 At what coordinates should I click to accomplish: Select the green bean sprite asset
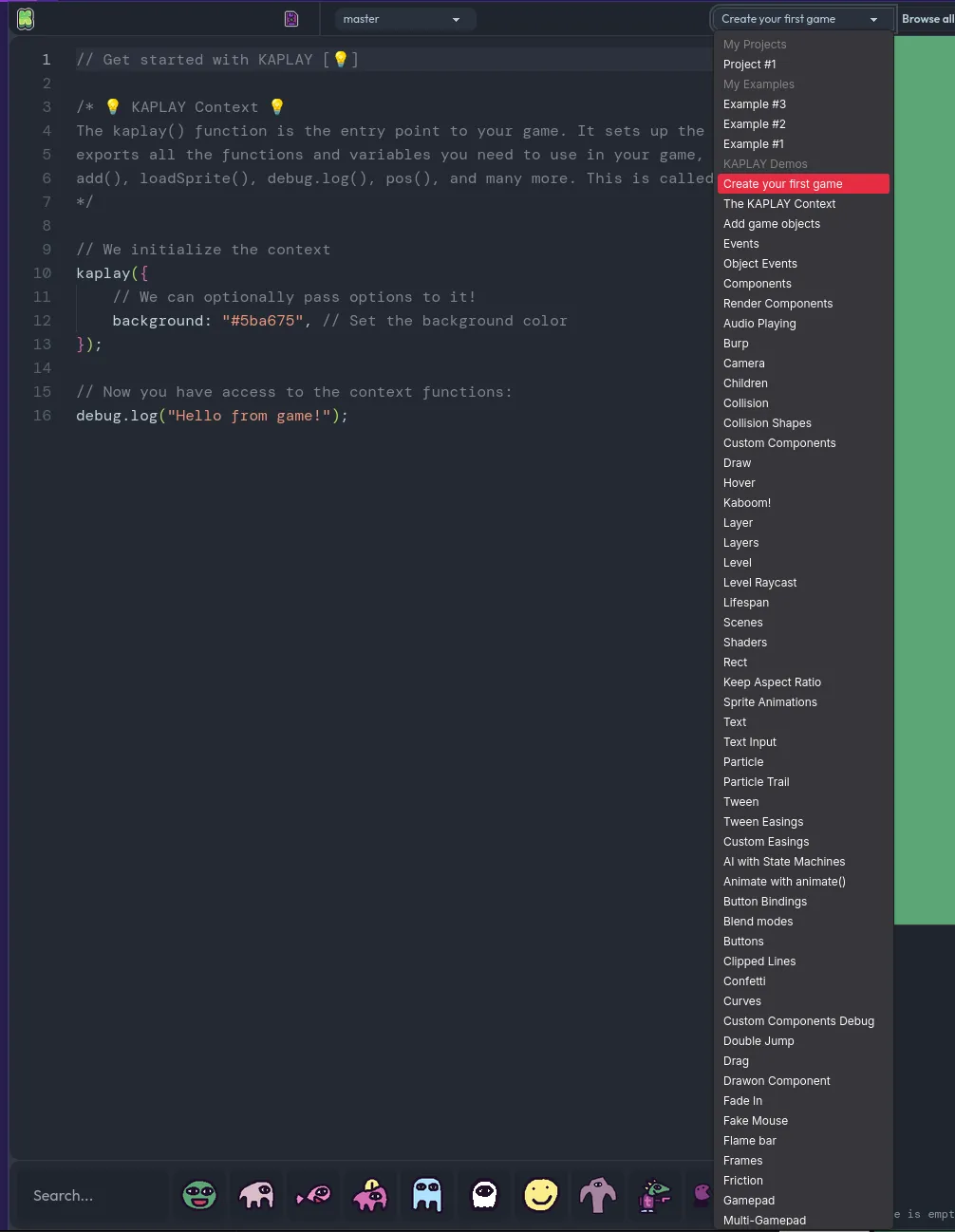pyautogui.click(x=199, y=1195)
